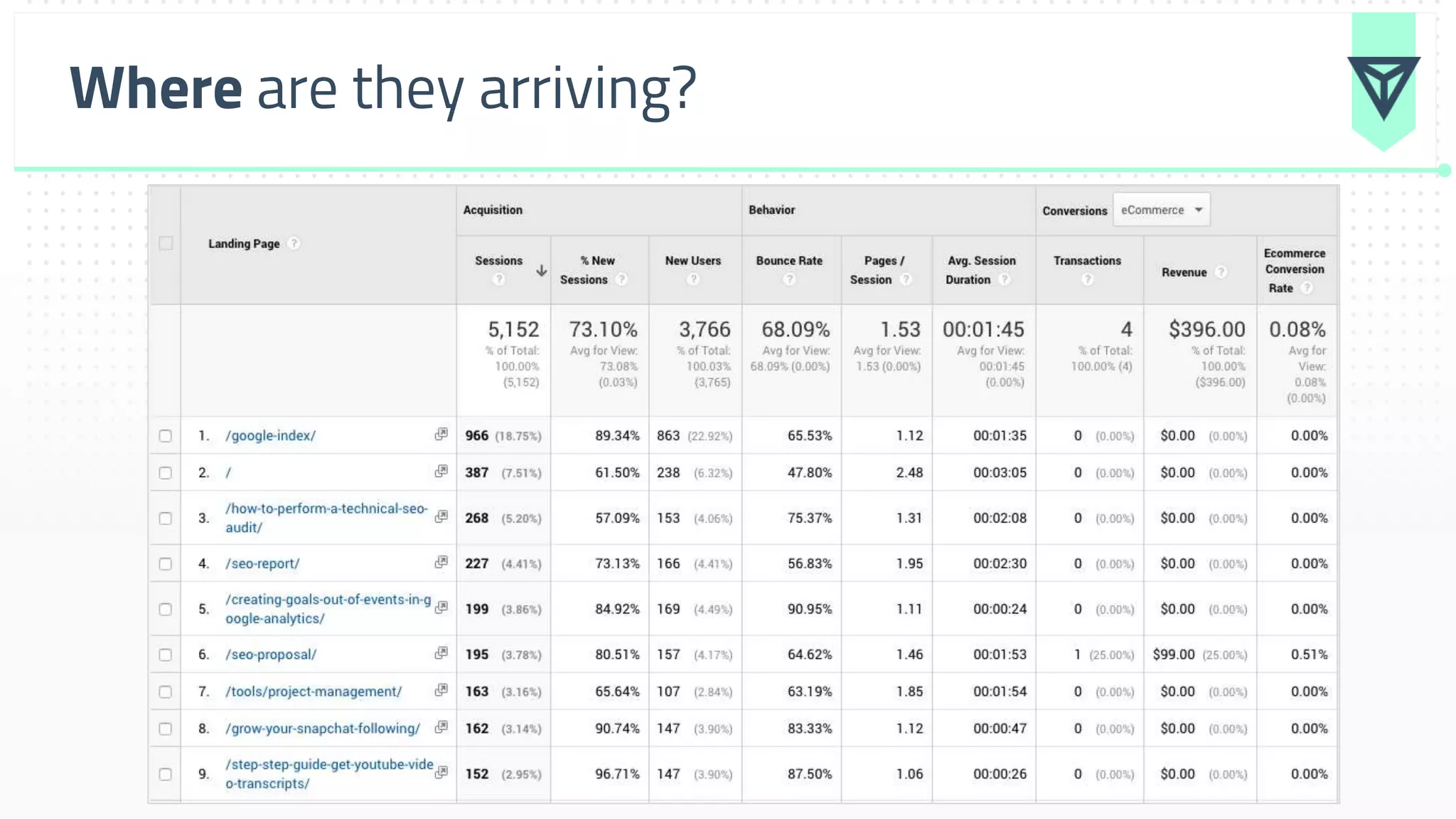
Task: Click help icon under Transactions header
Action: (1087, 279)
